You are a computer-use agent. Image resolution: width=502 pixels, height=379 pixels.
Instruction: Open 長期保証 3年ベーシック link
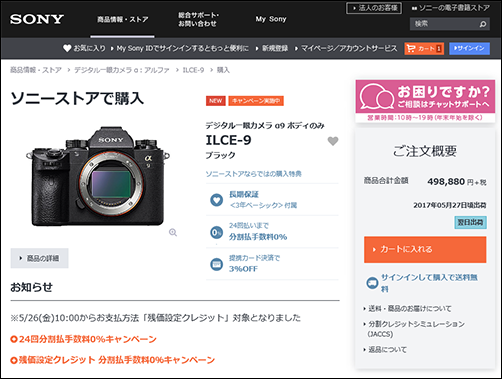(x=263, y=199)
